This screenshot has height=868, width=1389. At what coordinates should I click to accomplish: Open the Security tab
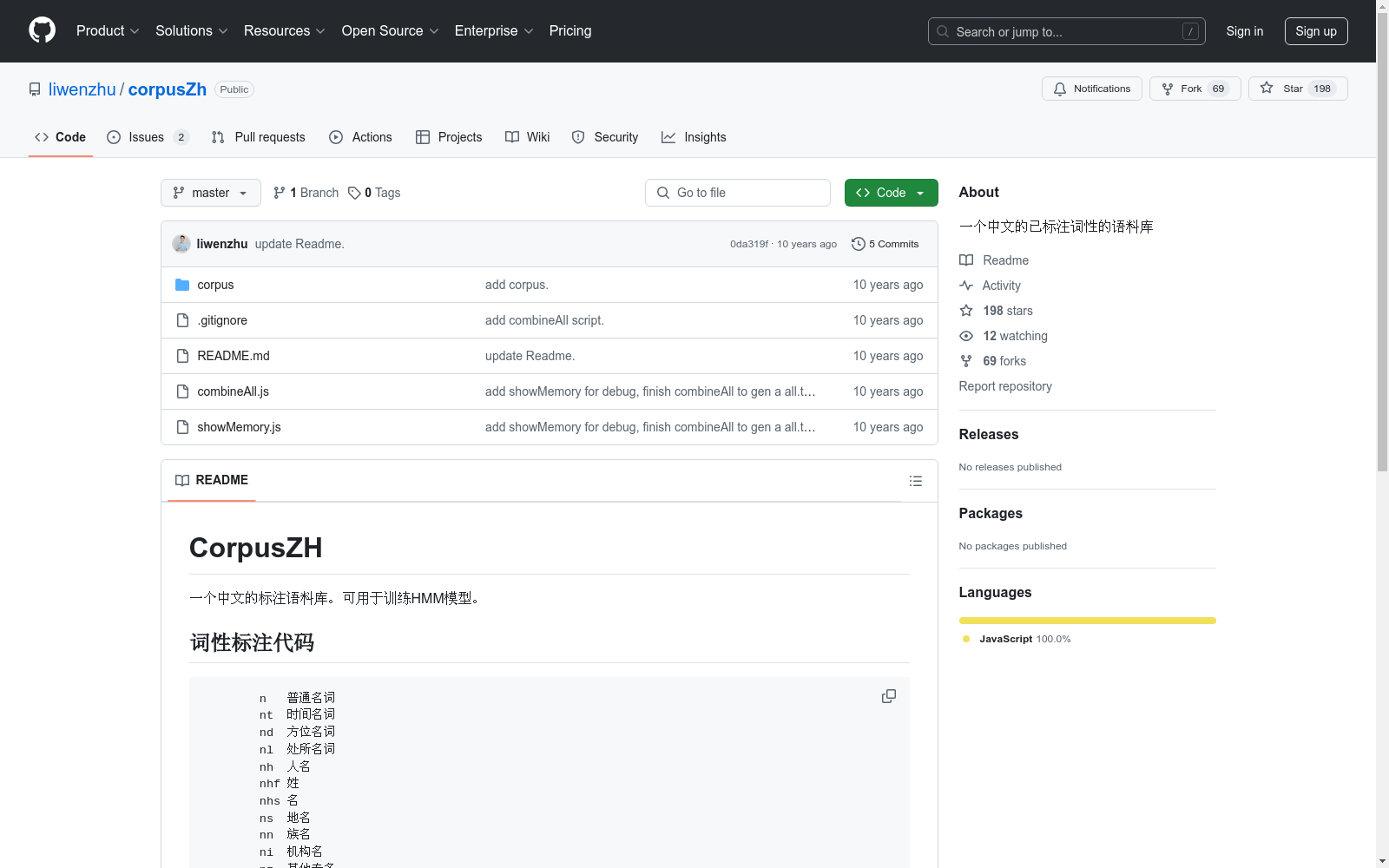tap(605, 137)
